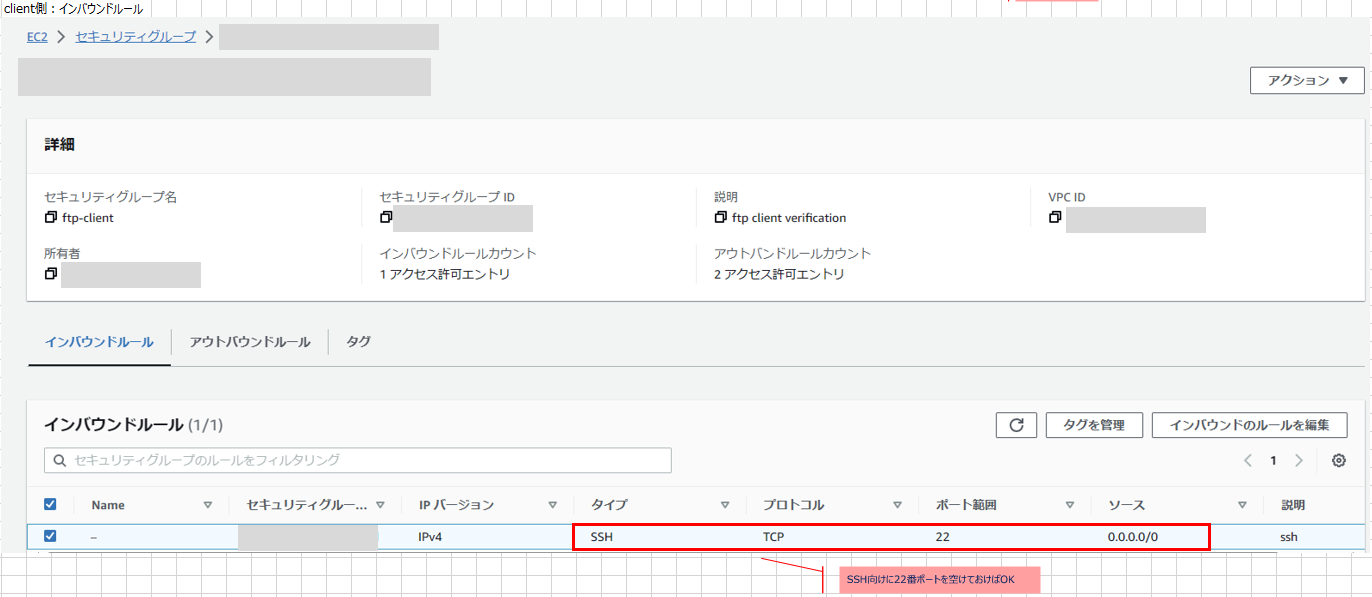Image resolution: width=1372 pixels, height=597 pixels.
Task: Click 2 アクセス許可エントリ outbound count
Action: tap(779, 274)
